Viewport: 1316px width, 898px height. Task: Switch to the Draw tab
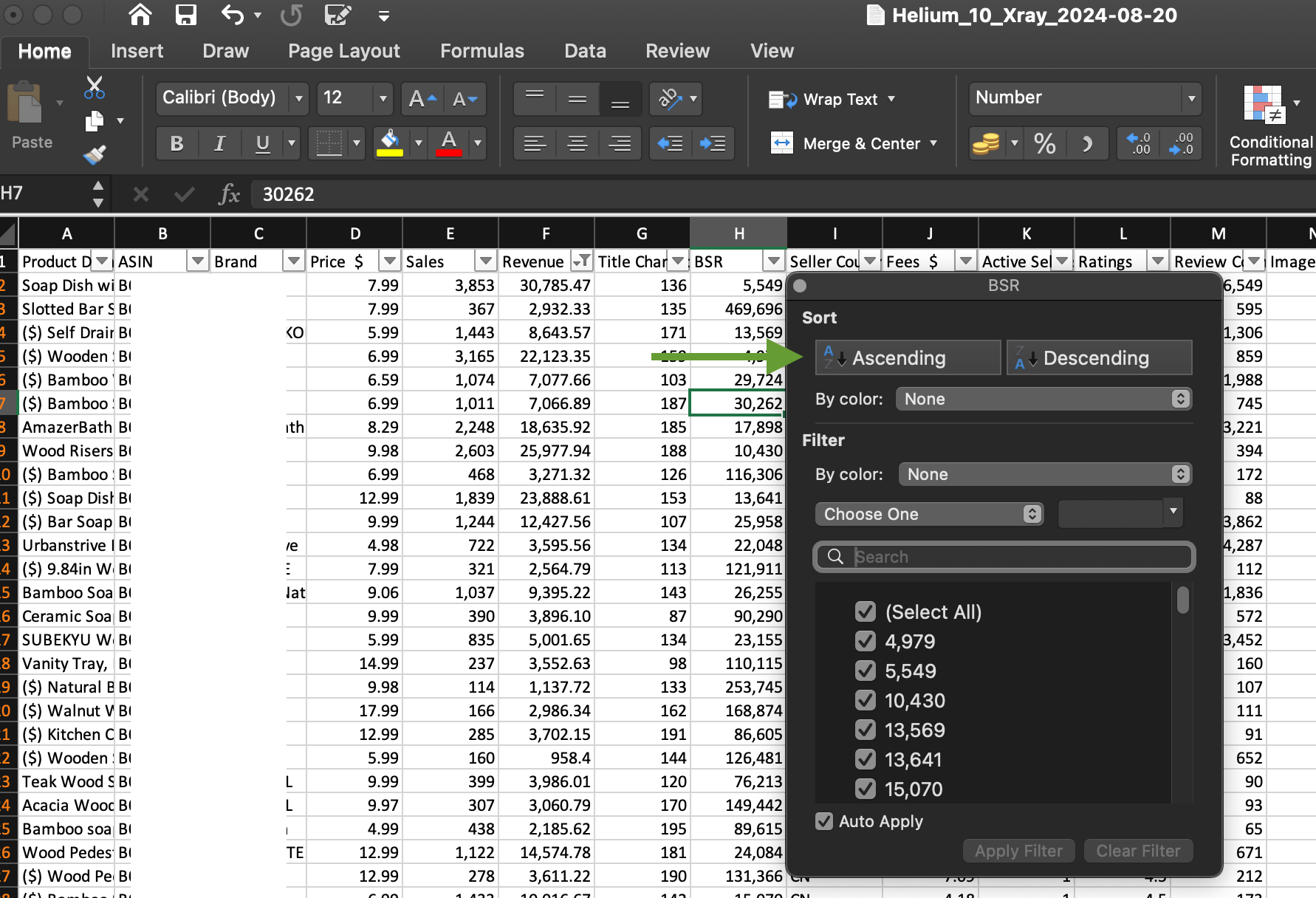point(225,51)
